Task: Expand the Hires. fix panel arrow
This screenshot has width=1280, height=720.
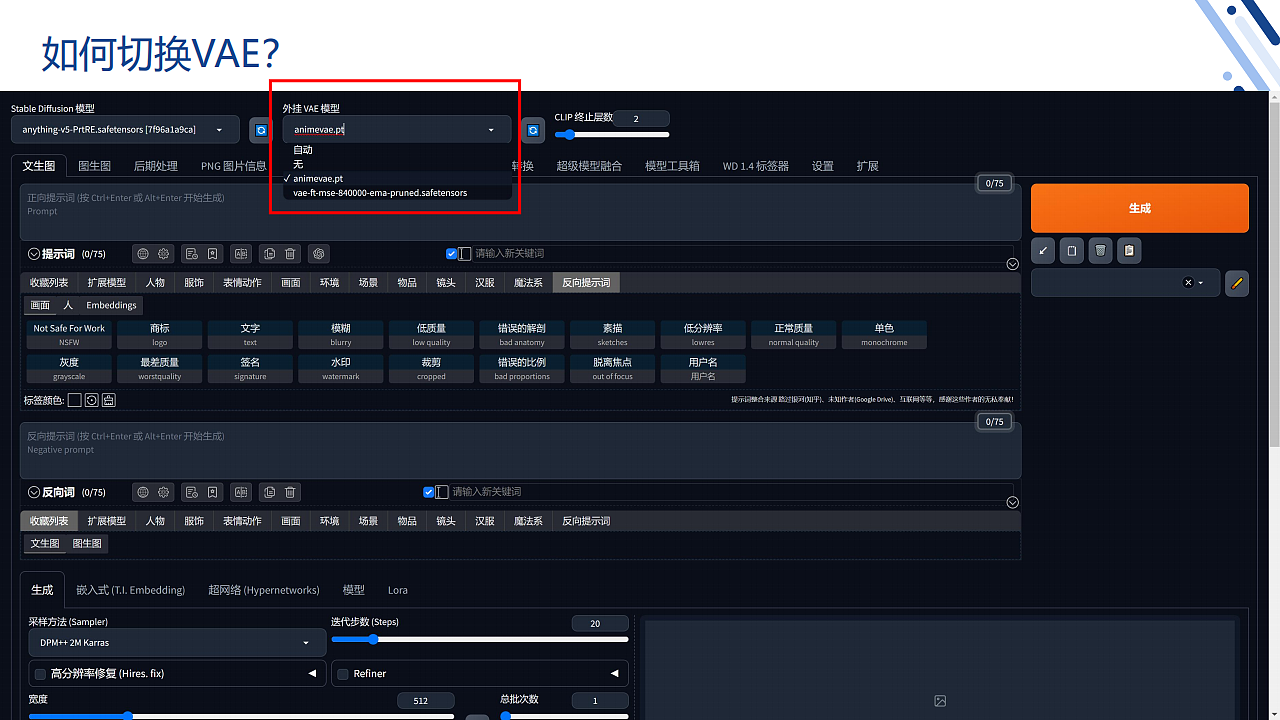Action: tap(312, 674)
